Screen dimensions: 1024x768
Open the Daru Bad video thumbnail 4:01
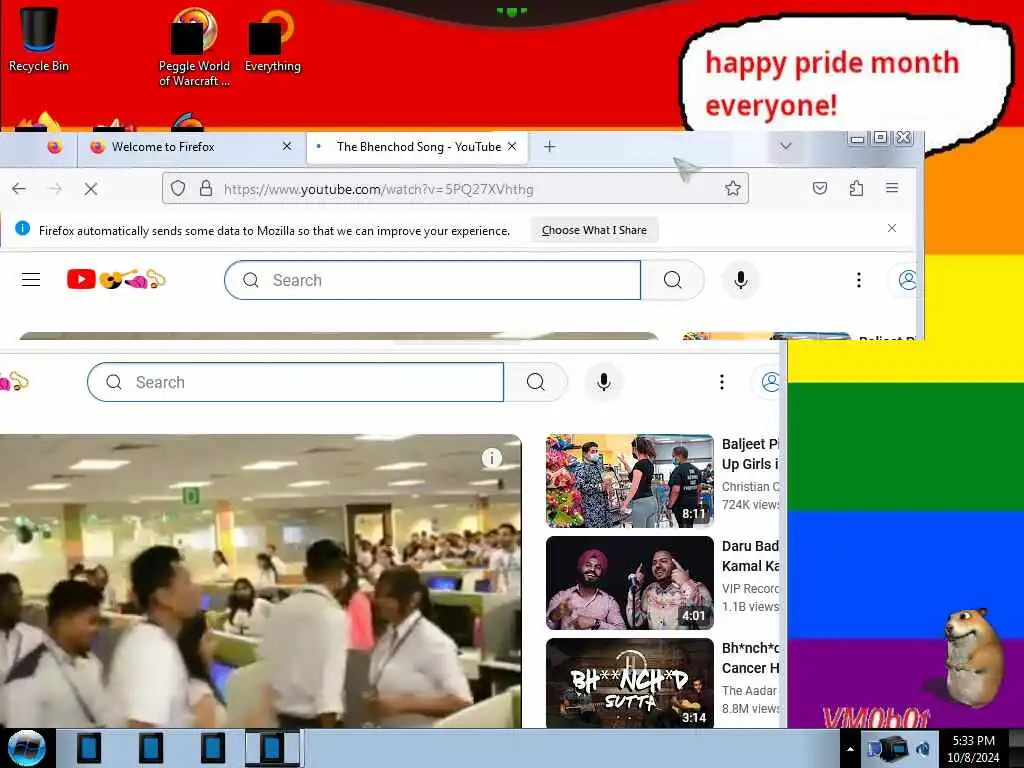point(630,583)
